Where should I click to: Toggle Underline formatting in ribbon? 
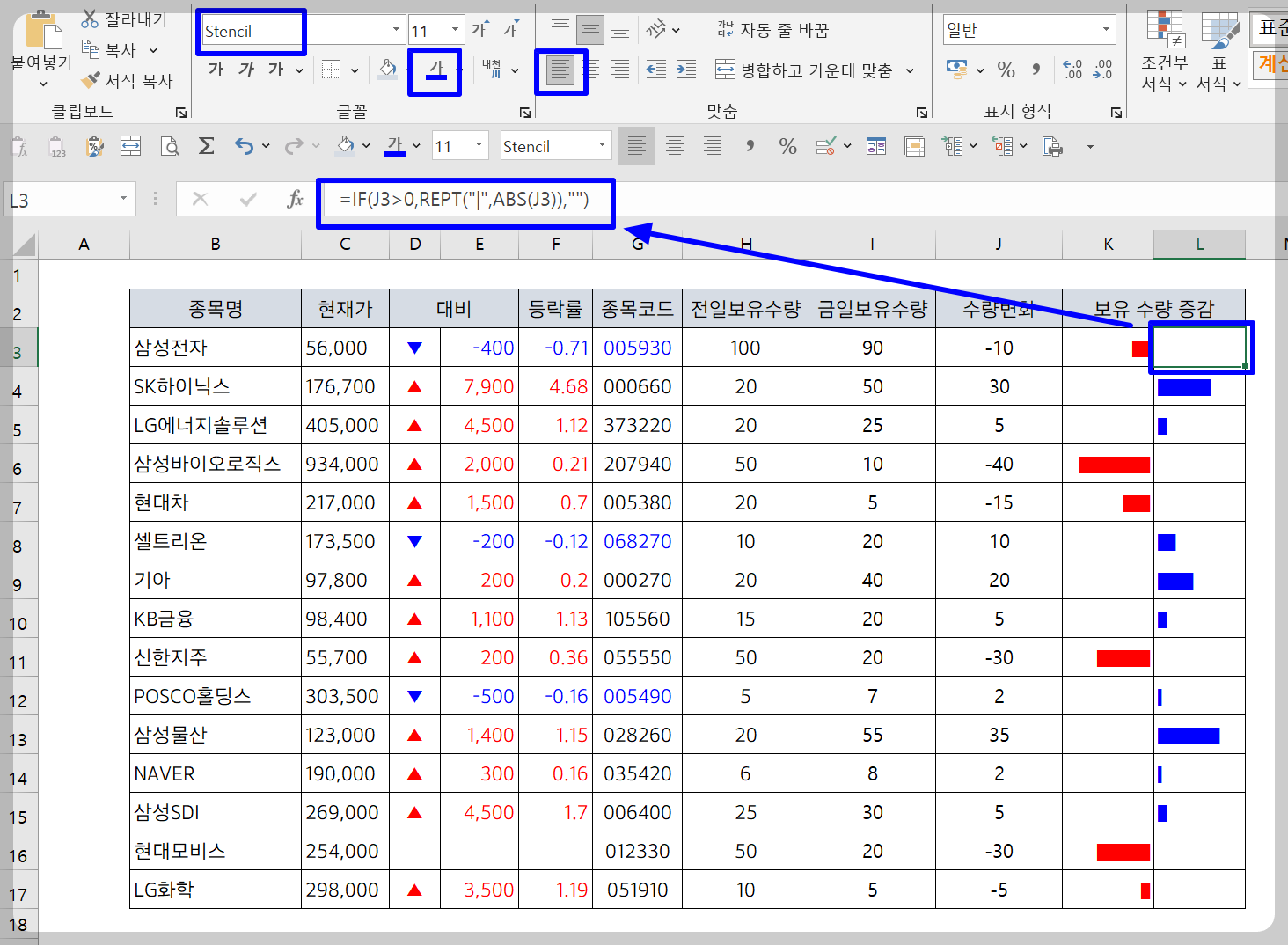point(276,70)
